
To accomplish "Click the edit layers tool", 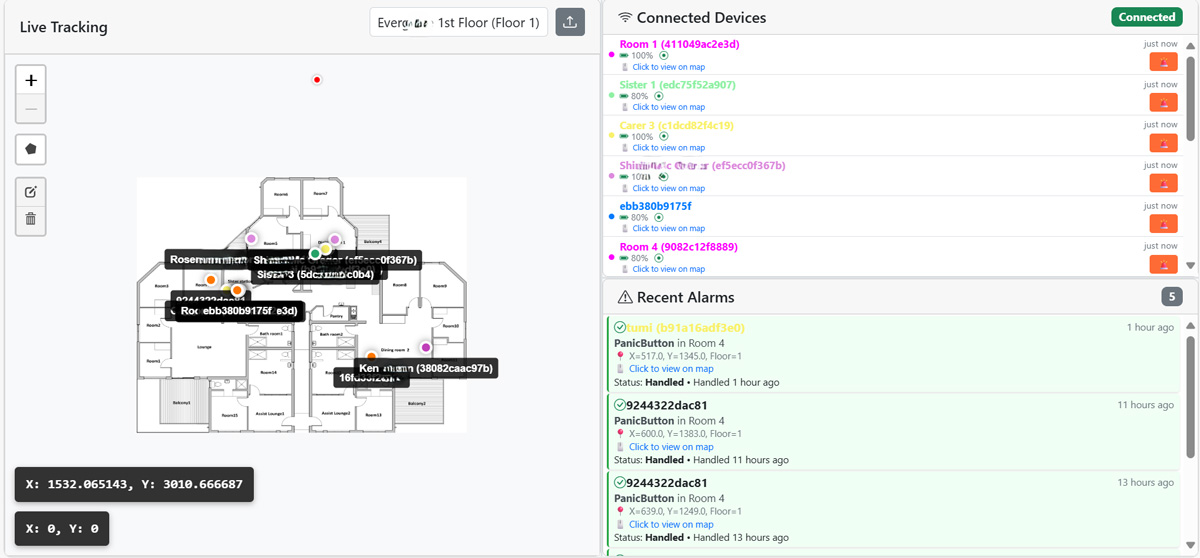I will click(31, 192).
